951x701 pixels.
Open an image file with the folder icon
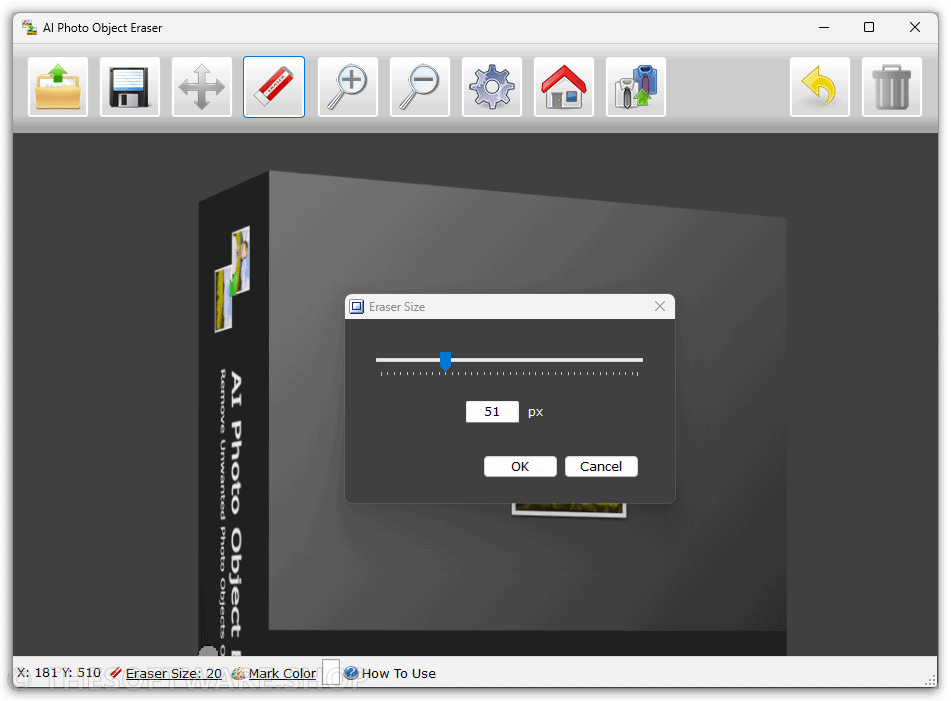(x=58, y=87)
